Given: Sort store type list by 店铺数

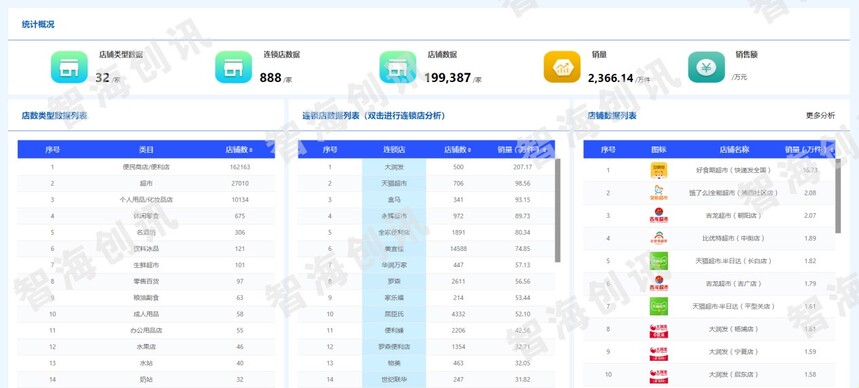Looking at the screenshot, I should point(239,150).
